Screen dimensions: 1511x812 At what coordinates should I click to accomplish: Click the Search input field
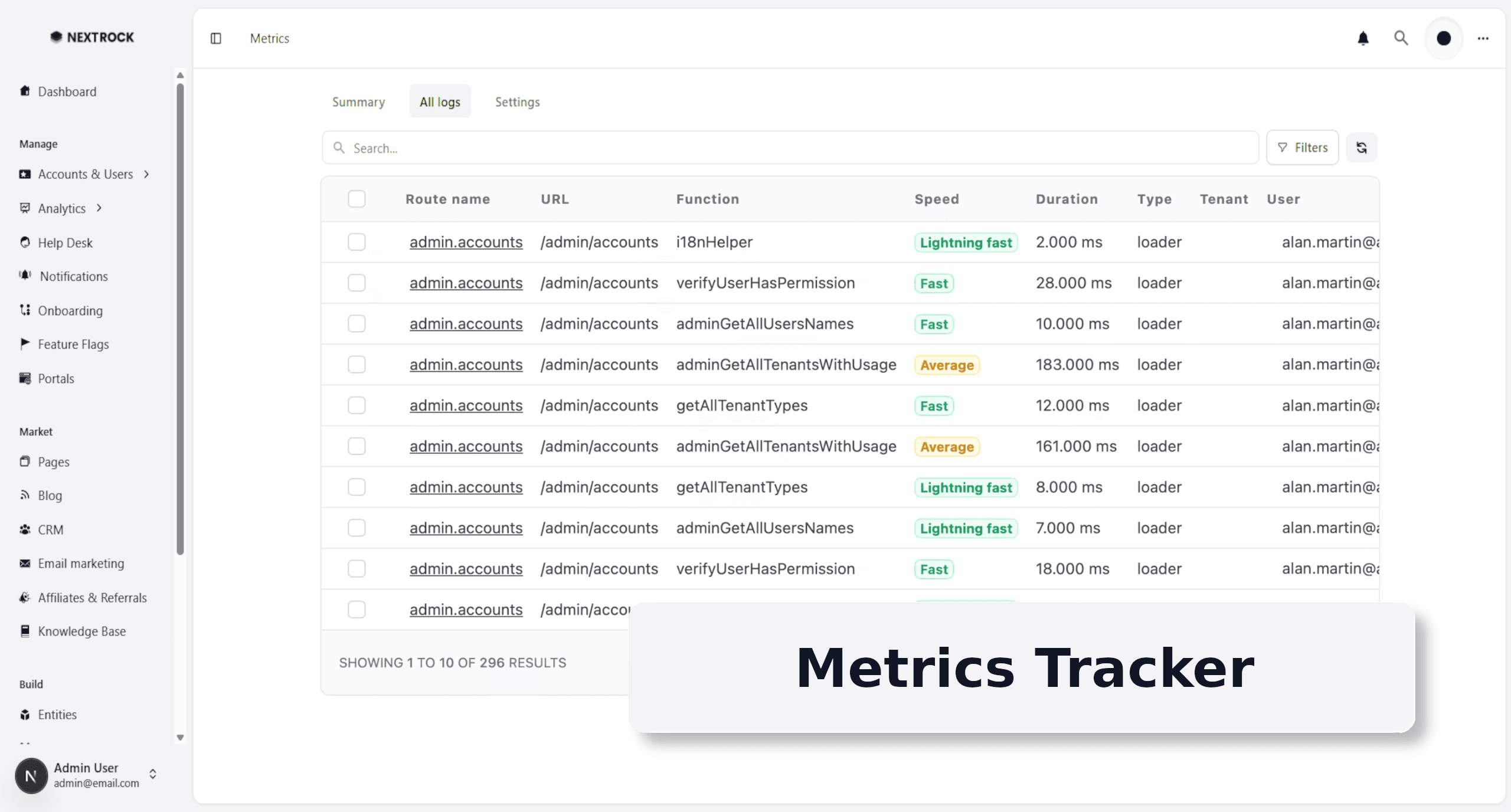pyautogui.click(x=590, y=148)
